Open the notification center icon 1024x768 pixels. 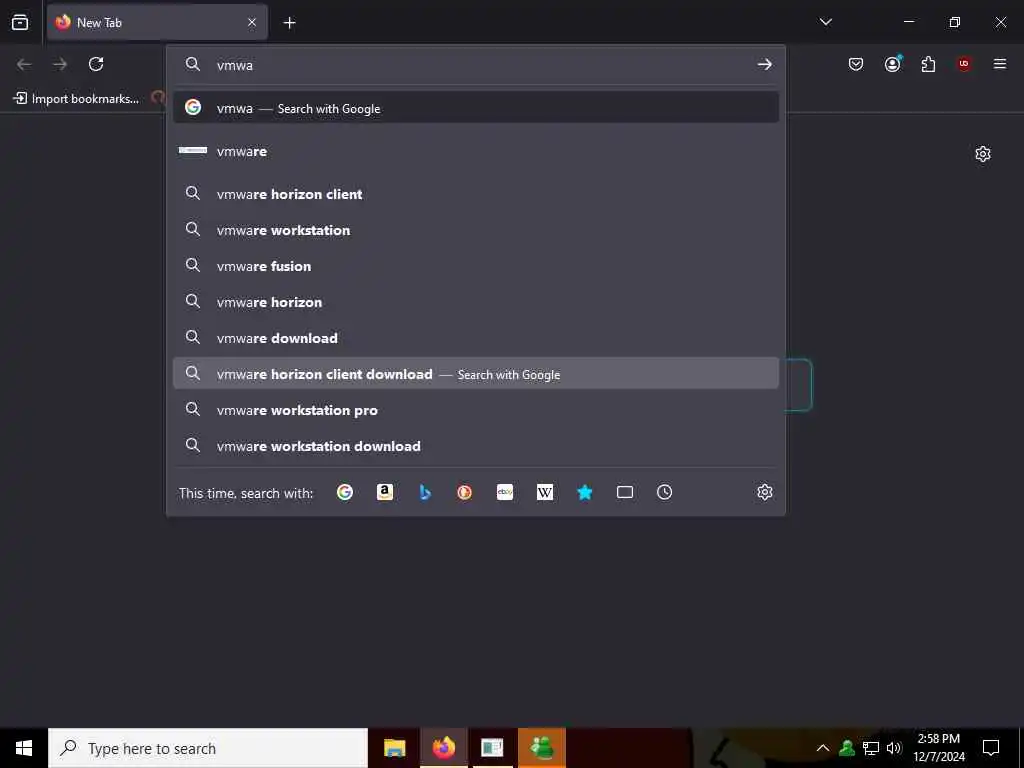[x=991, y=748]
